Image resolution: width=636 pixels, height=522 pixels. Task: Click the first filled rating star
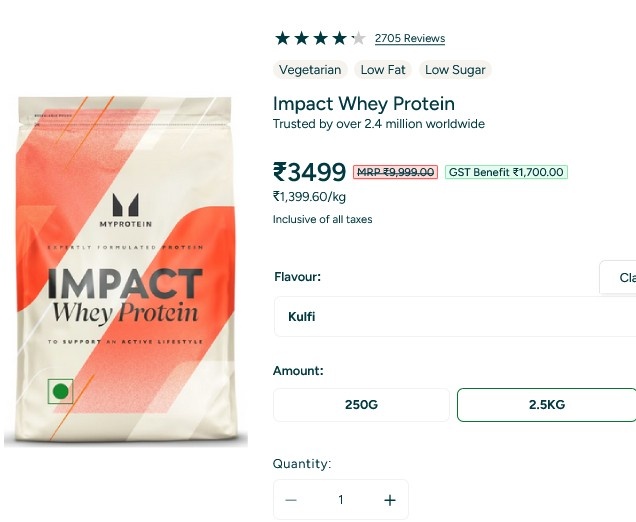[x=282, y=39]
